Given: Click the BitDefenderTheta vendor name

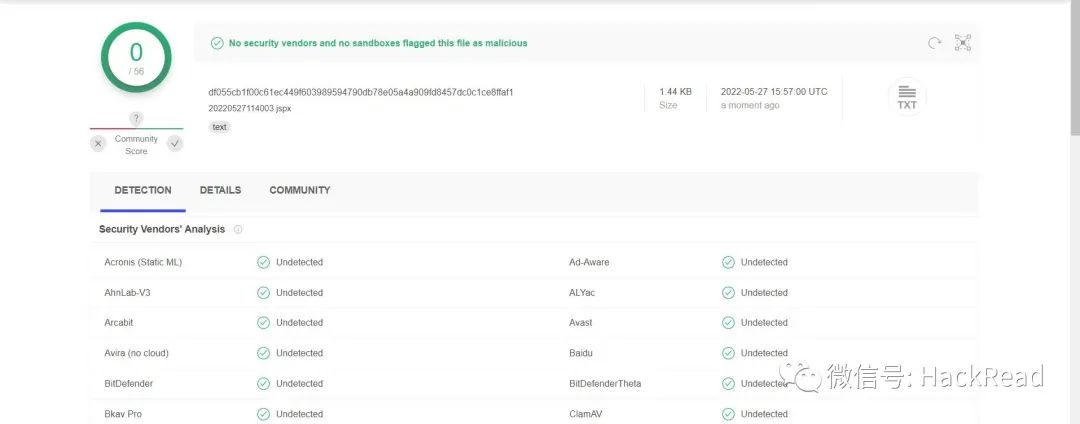Looking at the screenshot, I should pos(605,383).
